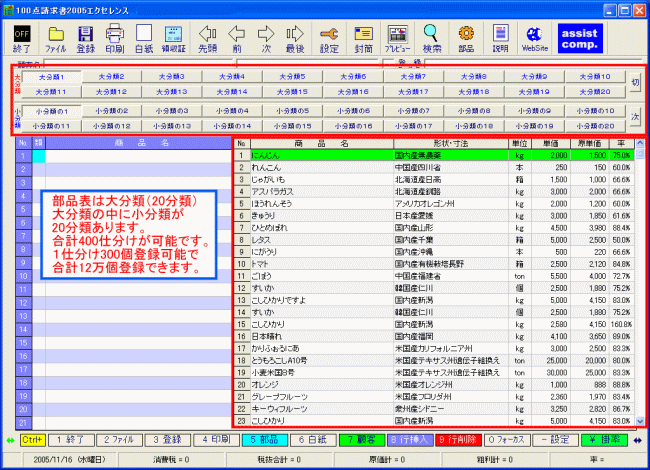This screenshot has height=470, width=650.
Task: Go to next record with 次 arrow
Action: point(266,39)
